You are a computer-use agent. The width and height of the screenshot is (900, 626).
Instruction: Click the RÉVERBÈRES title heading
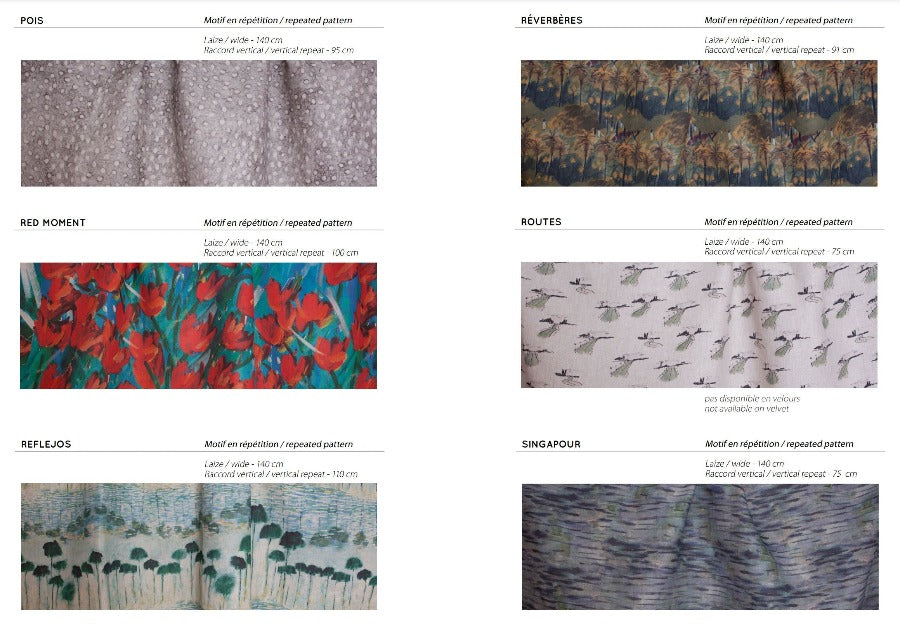click(552, 21)
